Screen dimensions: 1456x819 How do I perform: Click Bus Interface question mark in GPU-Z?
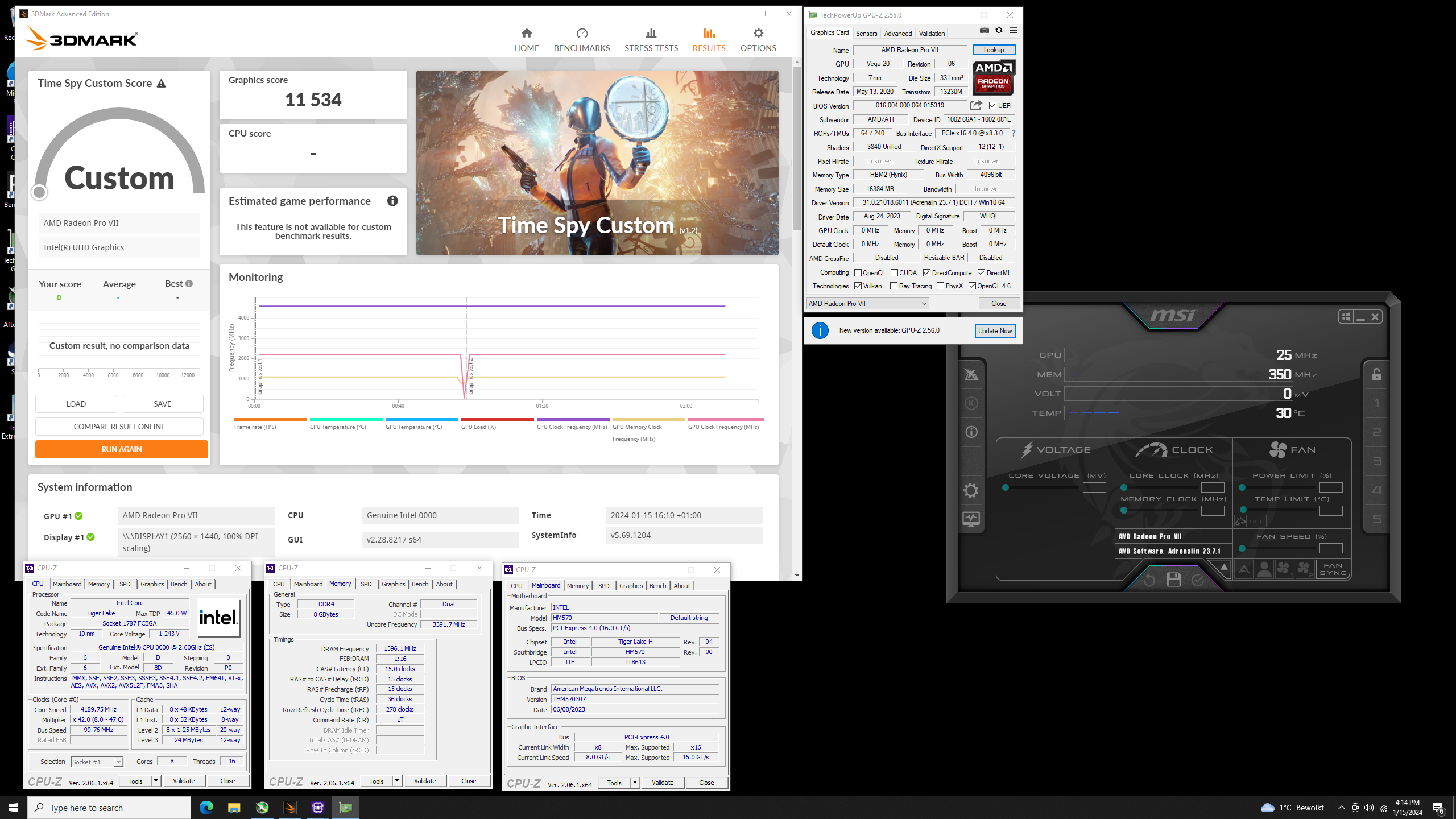tap(1013, 133)
